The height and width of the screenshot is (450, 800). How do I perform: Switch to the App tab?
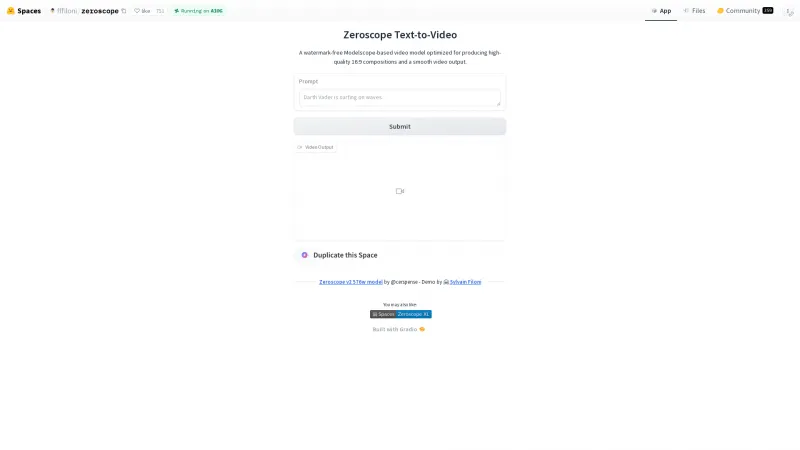tap(661, 11)
